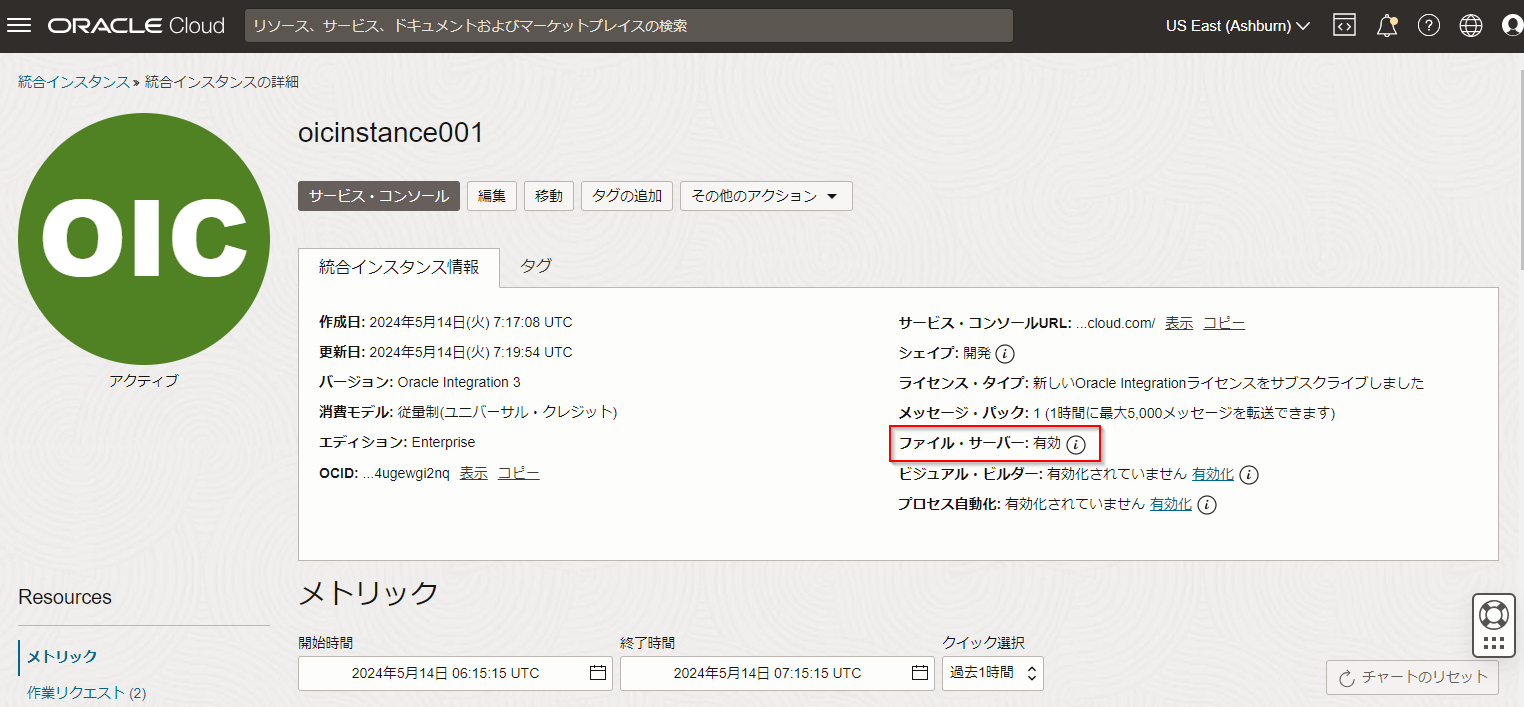The width and height of the screenshot is (1524, 707).
Task: Select the 統合インスタンス情報 tab
Action: [x=398, y=267]
